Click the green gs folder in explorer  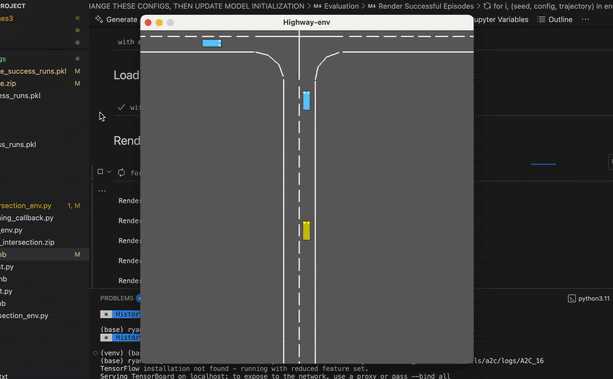click(x=3, y=59)
